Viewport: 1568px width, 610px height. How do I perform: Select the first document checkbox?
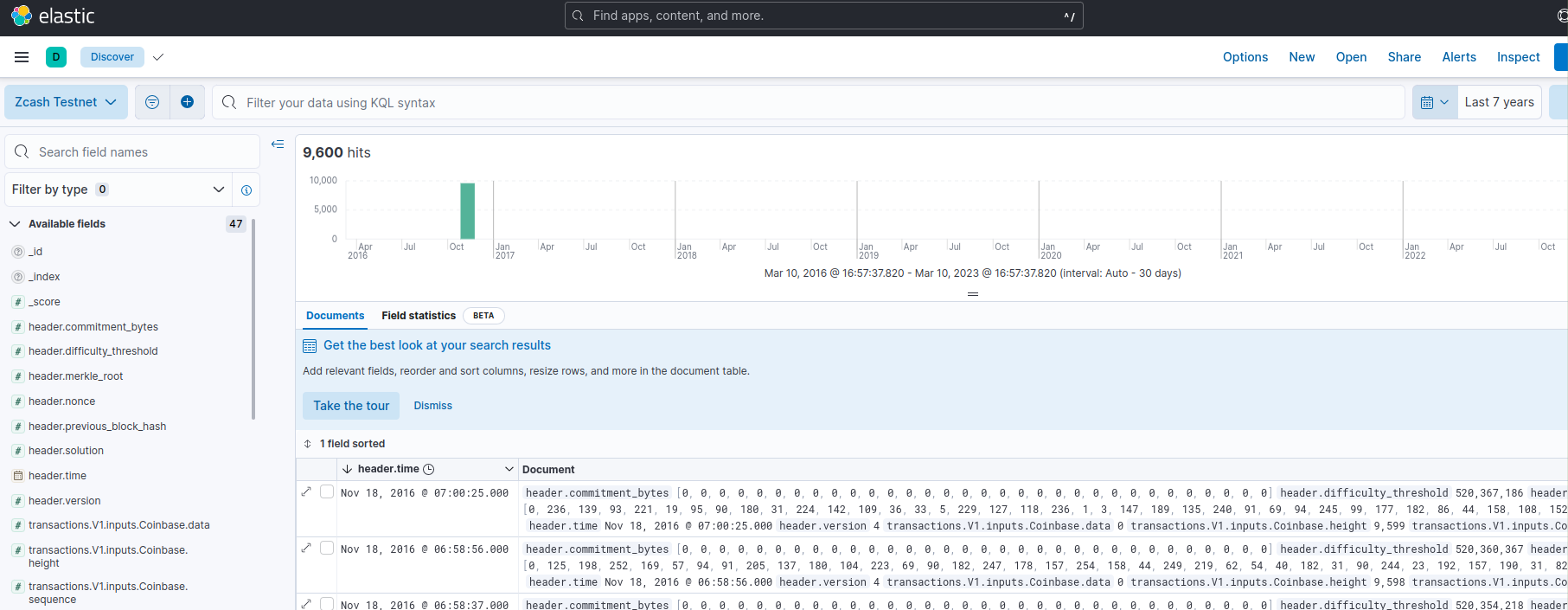coord(327,491)
